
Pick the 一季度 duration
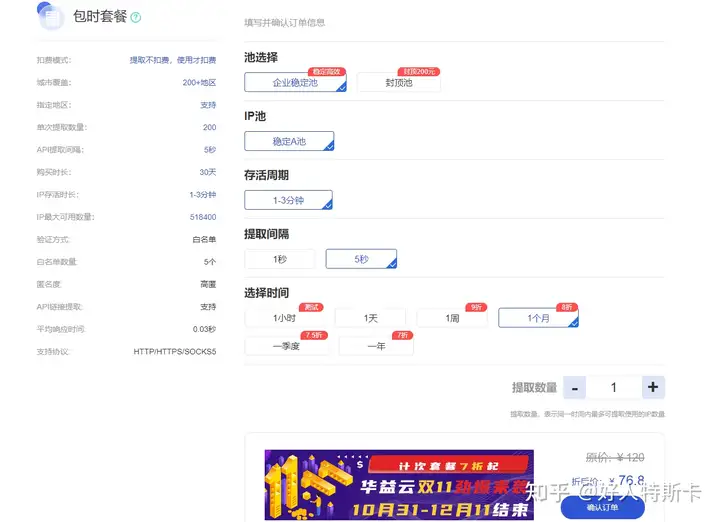coord(287,346)
